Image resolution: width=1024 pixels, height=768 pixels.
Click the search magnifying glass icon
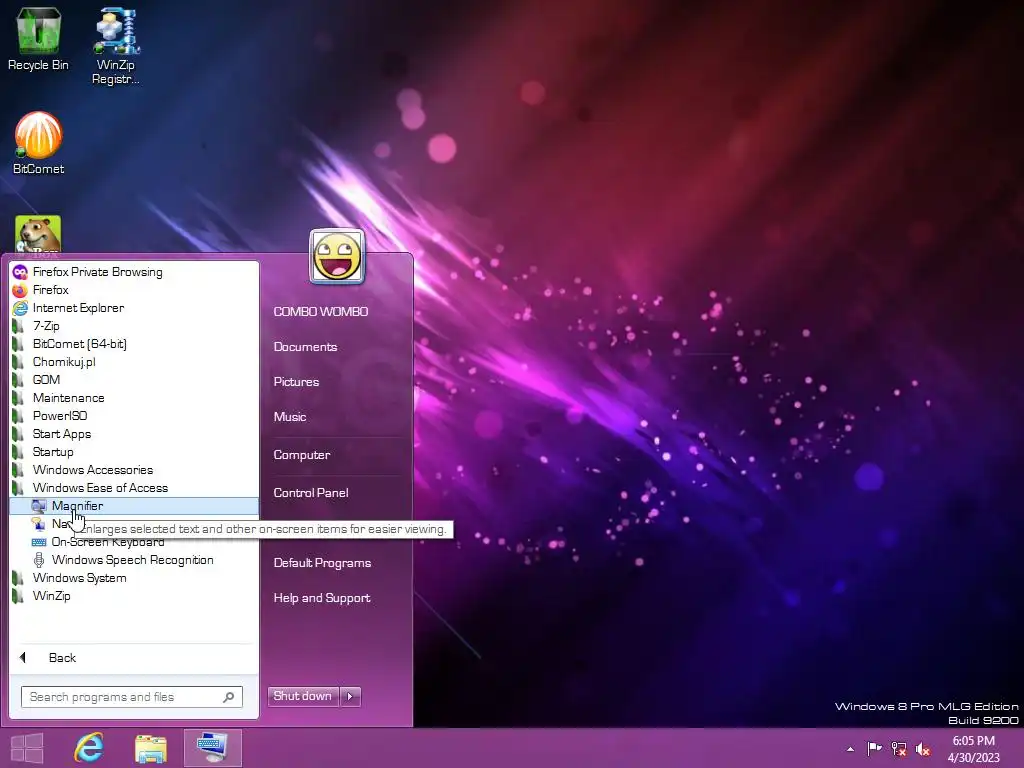point(229,697)
